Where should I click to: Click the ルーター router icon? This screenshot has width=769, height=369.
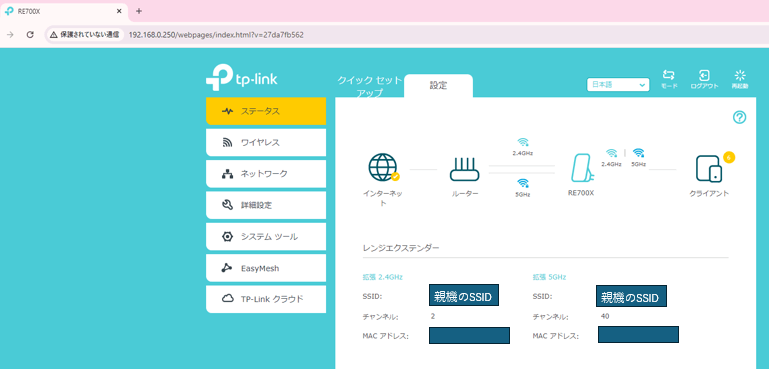pyautogui.click(x=464, y=169)
